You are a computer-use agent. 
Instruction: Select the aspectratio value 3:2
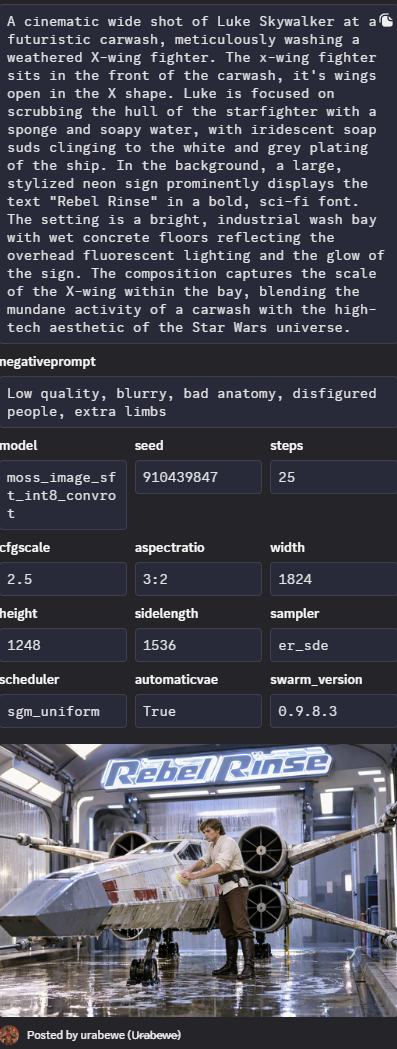198,579
